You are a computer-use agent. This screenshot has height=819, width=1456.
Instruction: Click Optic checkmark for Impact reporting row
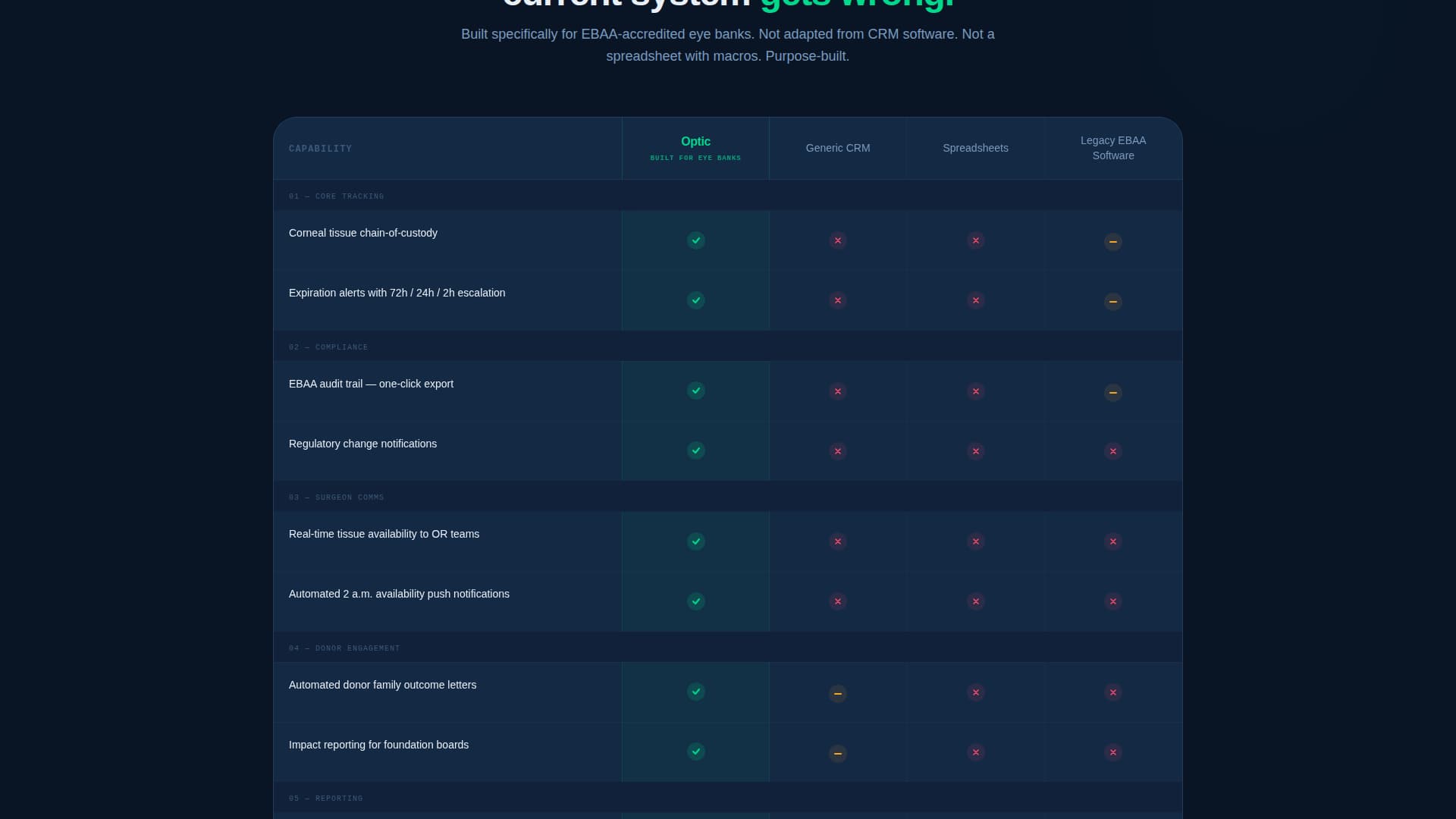click(x=695, y=752)
